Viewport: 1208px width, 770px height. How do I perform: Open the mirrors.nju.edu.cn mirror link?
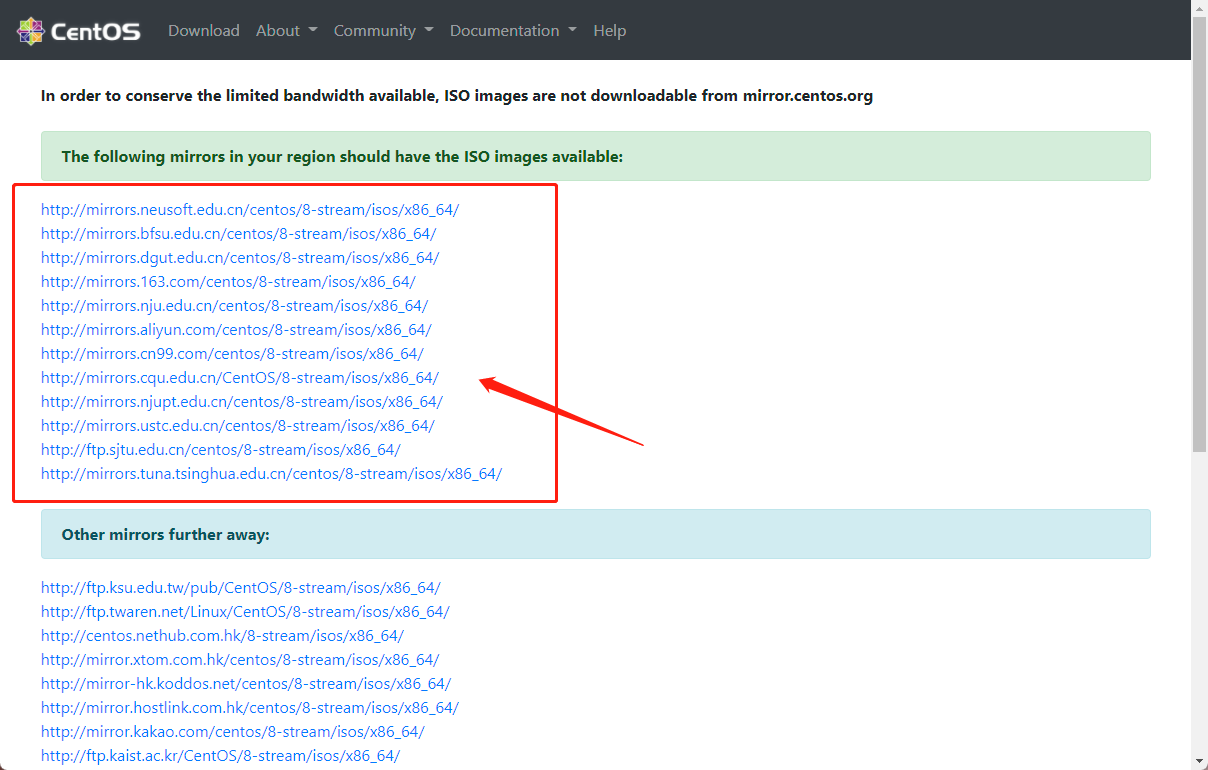[x=234, y=306]
